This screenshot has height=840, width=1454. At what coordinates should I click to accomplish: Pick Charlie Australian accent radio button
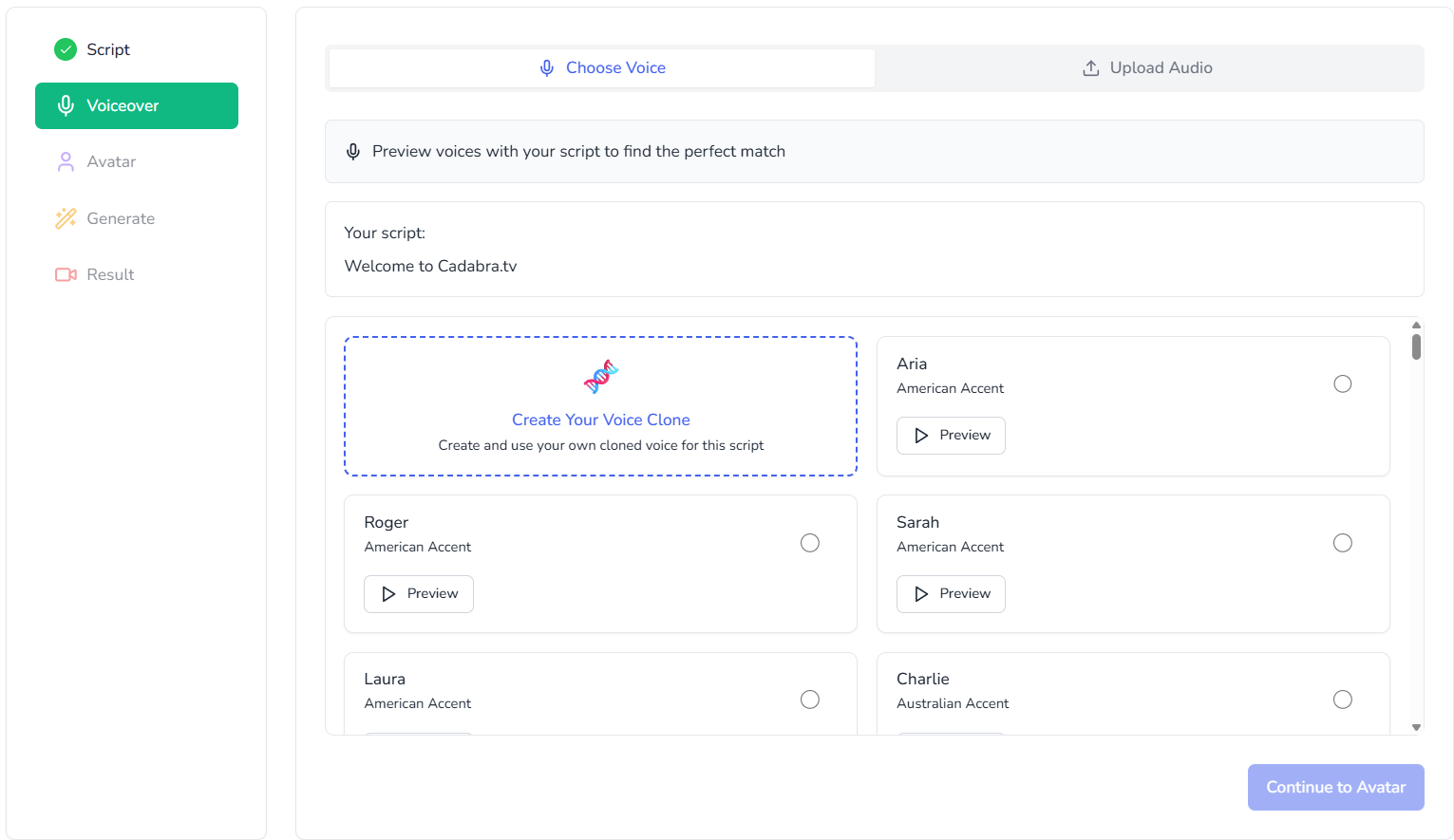[x=1342, y=700]
